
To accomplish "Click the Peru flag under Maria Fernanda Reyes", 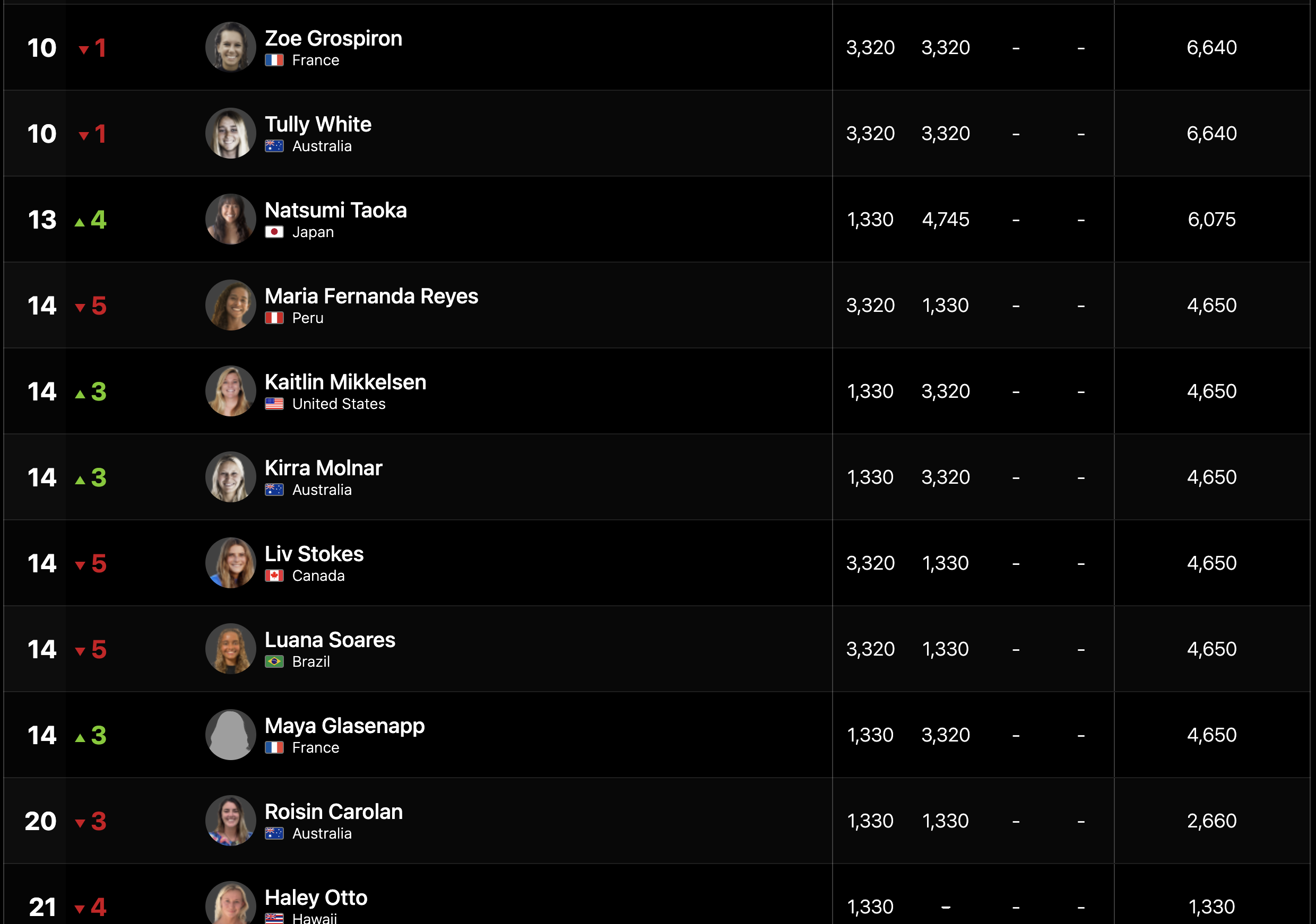I will [274, 318].
